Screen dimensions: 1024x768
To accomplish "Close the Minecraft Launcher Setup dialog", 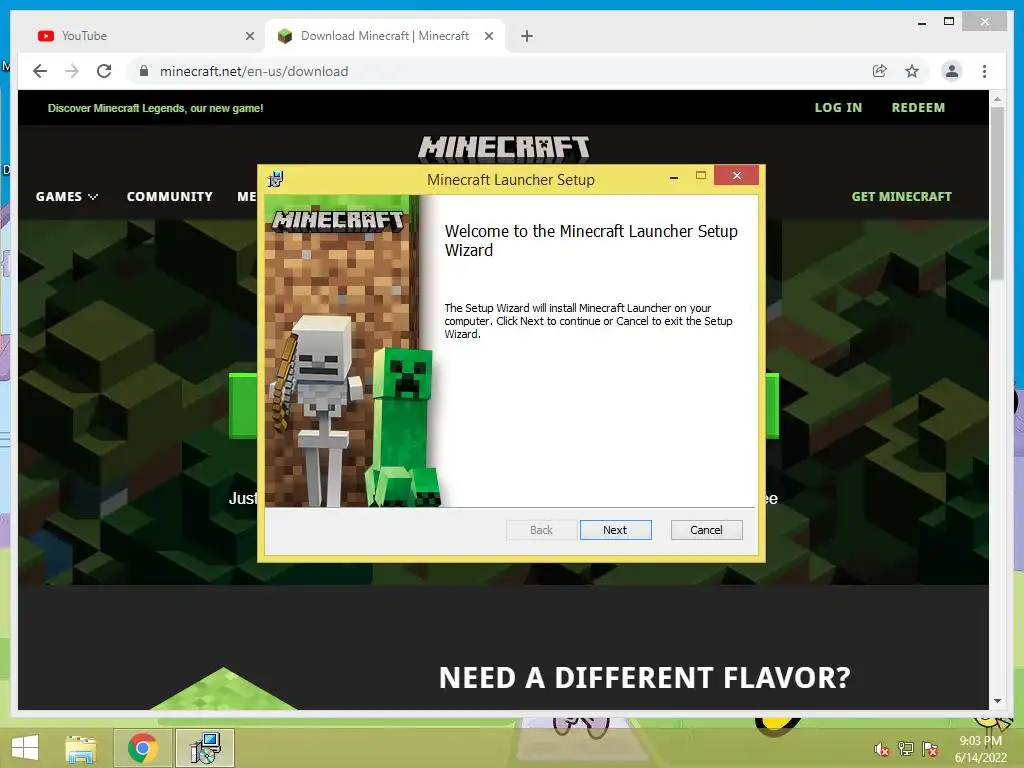I will pyautogui.click(x=736, y=175).
